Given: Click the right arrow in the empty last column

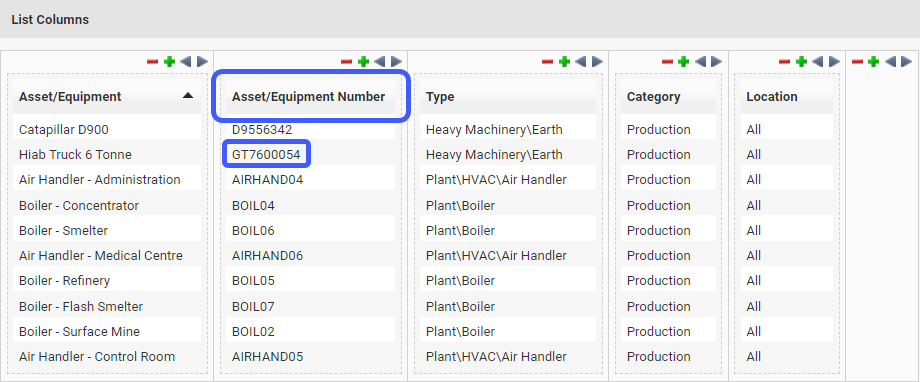Looking at the screenshot, I should click(x=907, y=62).
